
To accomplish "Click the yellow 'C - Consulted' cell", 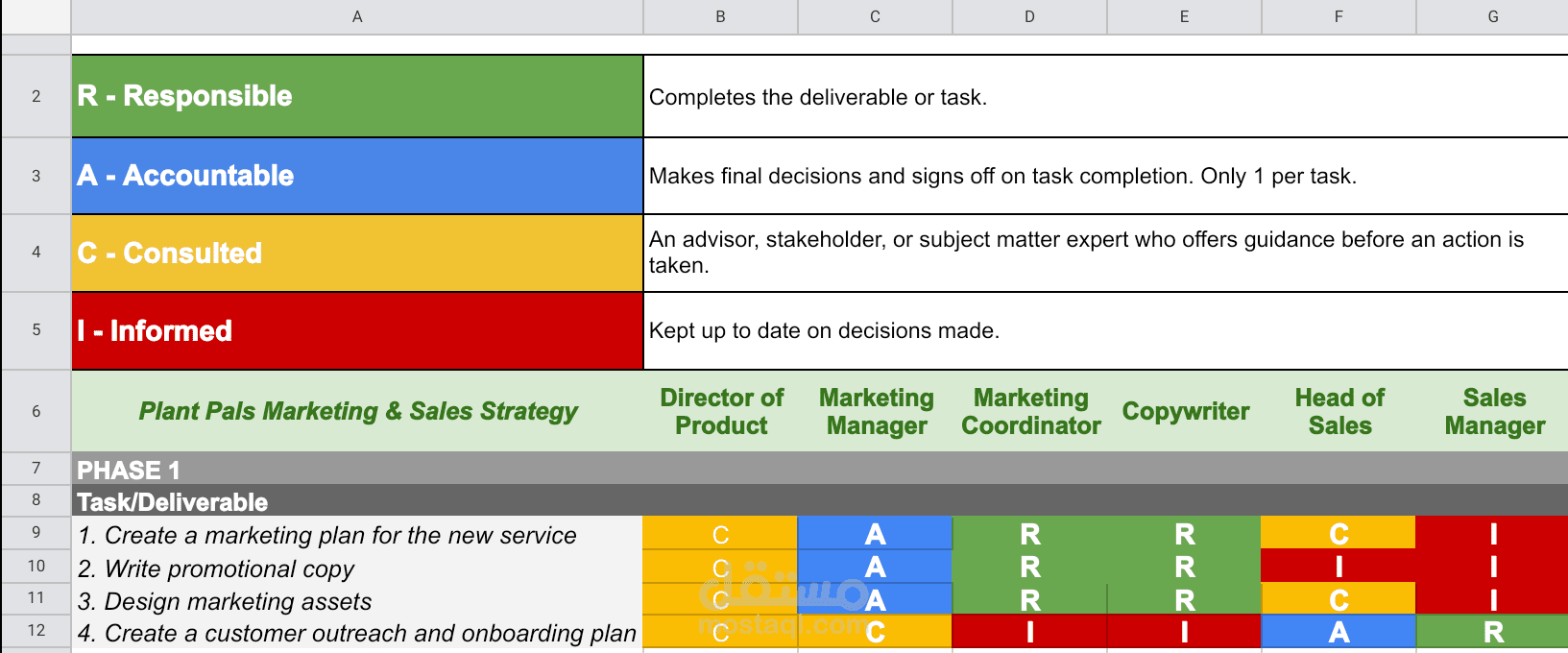I will coord(357,254).
